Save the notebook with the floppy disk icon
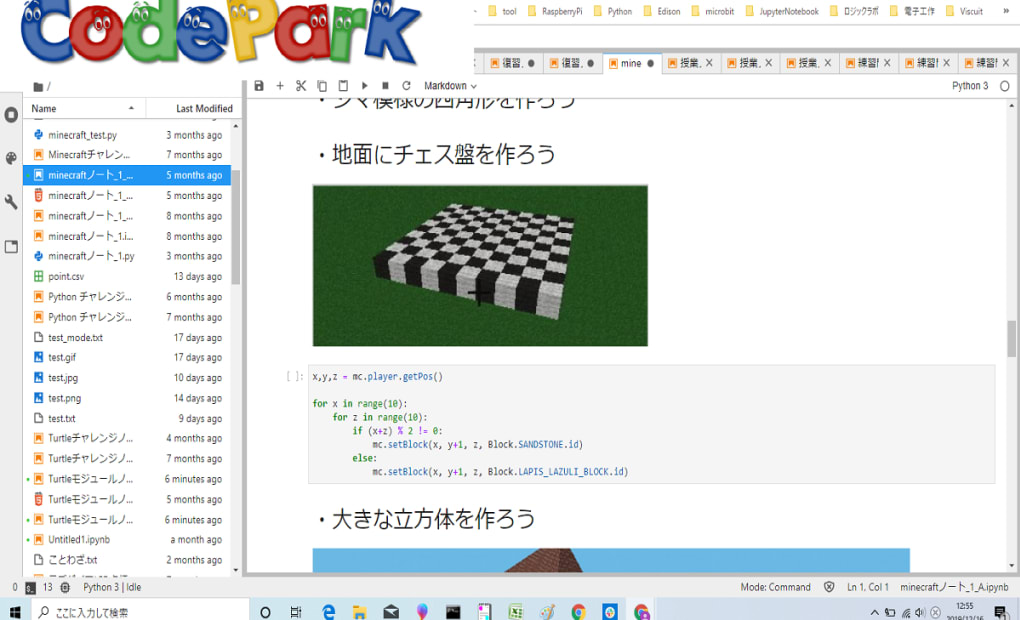The width and height of the screenshot is (1020, 620). click(259, 86)
